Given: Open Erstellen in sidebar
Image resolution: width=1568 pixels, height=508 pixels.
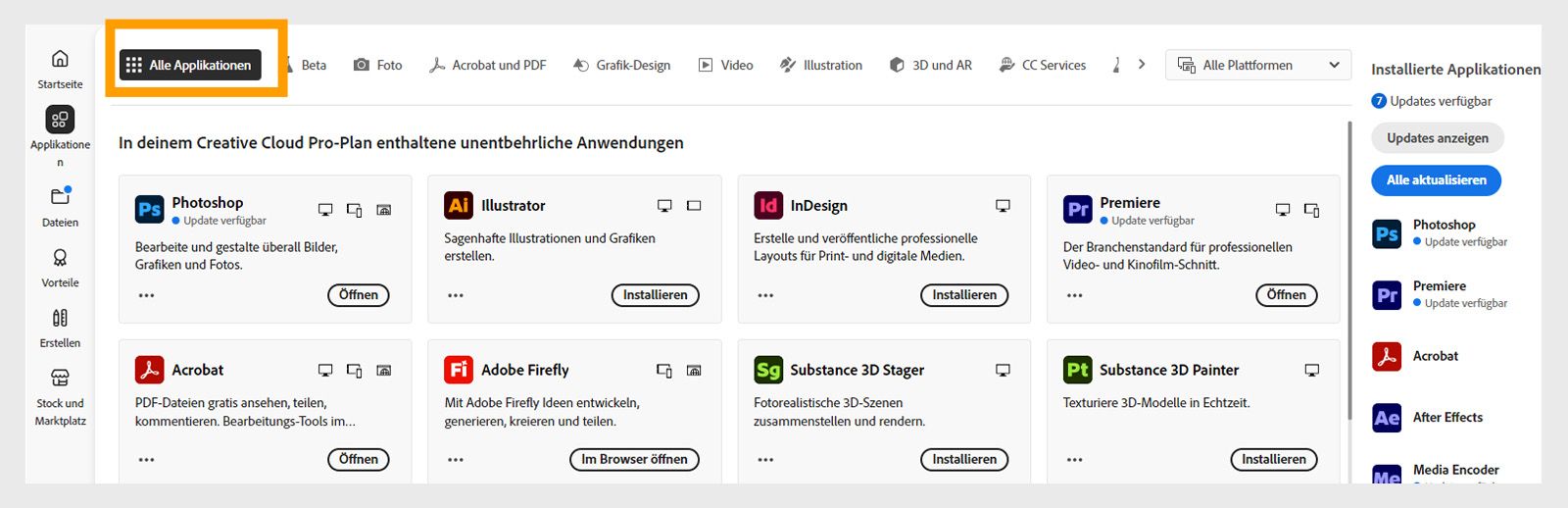Looking at the screenshot, I should coord(60,328).
